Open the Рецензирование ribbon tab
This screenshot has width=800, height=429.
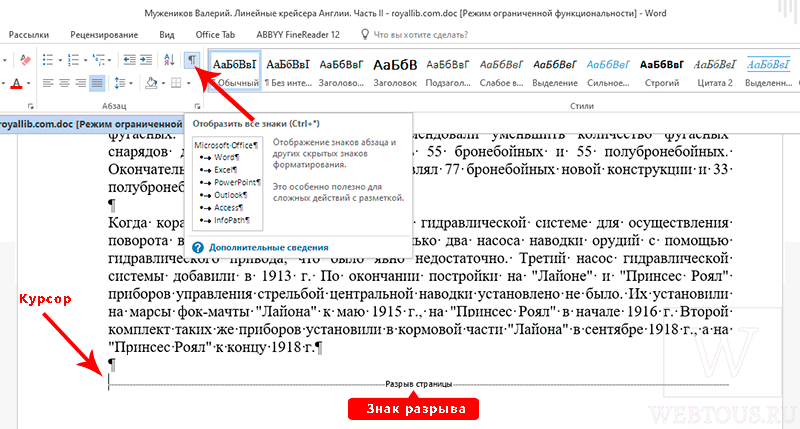pos(104,35)
